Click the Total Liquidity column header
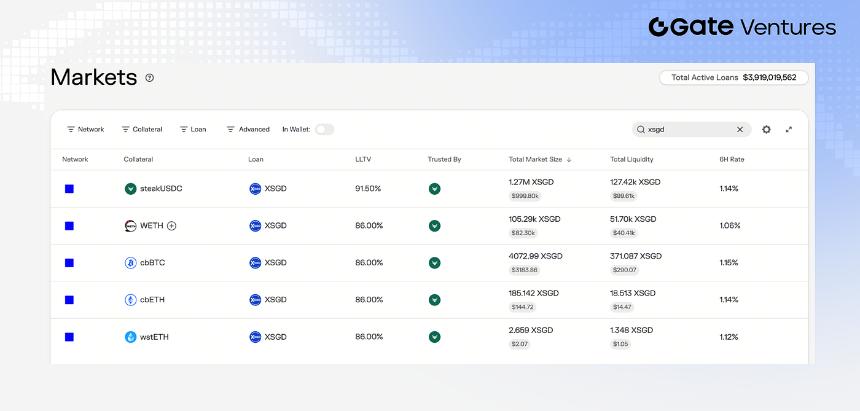This screenshot has height=411, width=860. tap(632, 160)
